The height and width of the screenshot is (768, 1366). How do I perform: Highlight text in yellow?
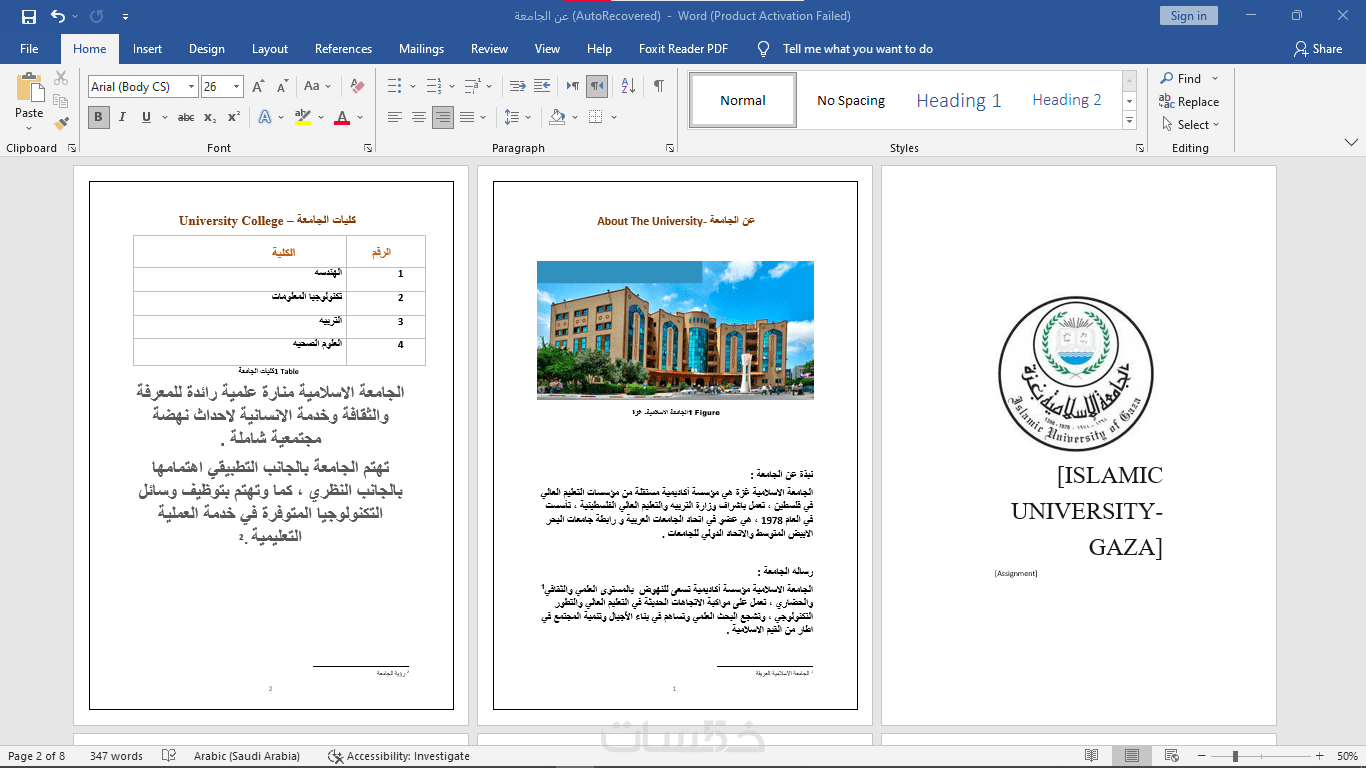tap(302, 117)
